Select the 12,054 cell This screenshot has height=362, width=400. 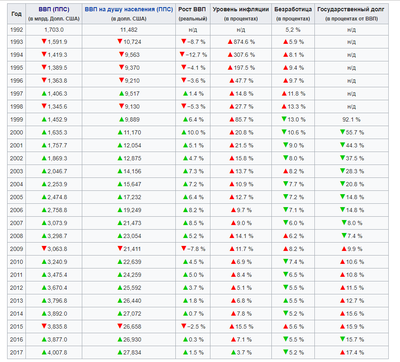(x=129, y=146)
